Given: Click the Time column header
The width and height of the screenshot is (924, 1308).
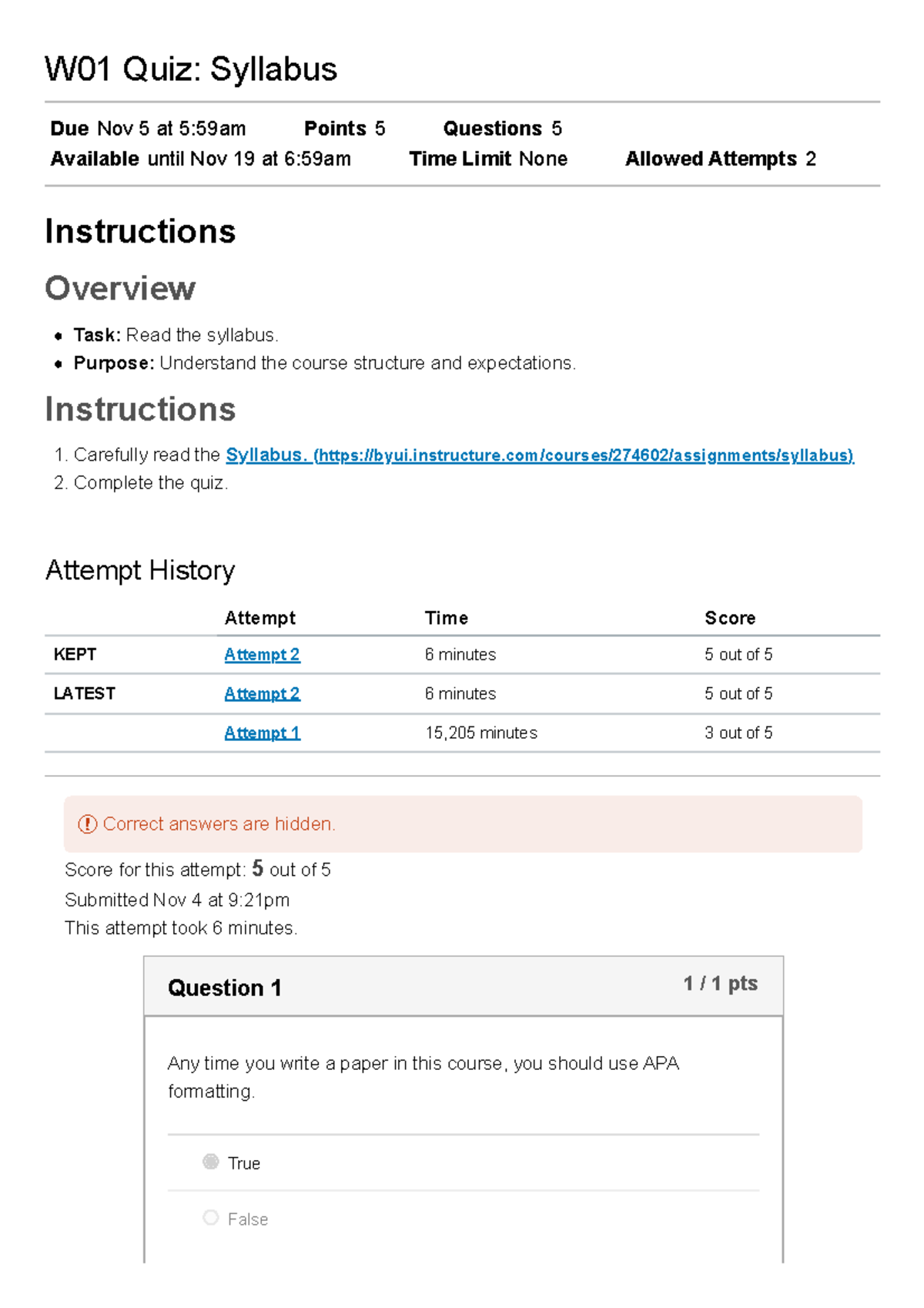Looking at the screenshot, I should [447, 617].
